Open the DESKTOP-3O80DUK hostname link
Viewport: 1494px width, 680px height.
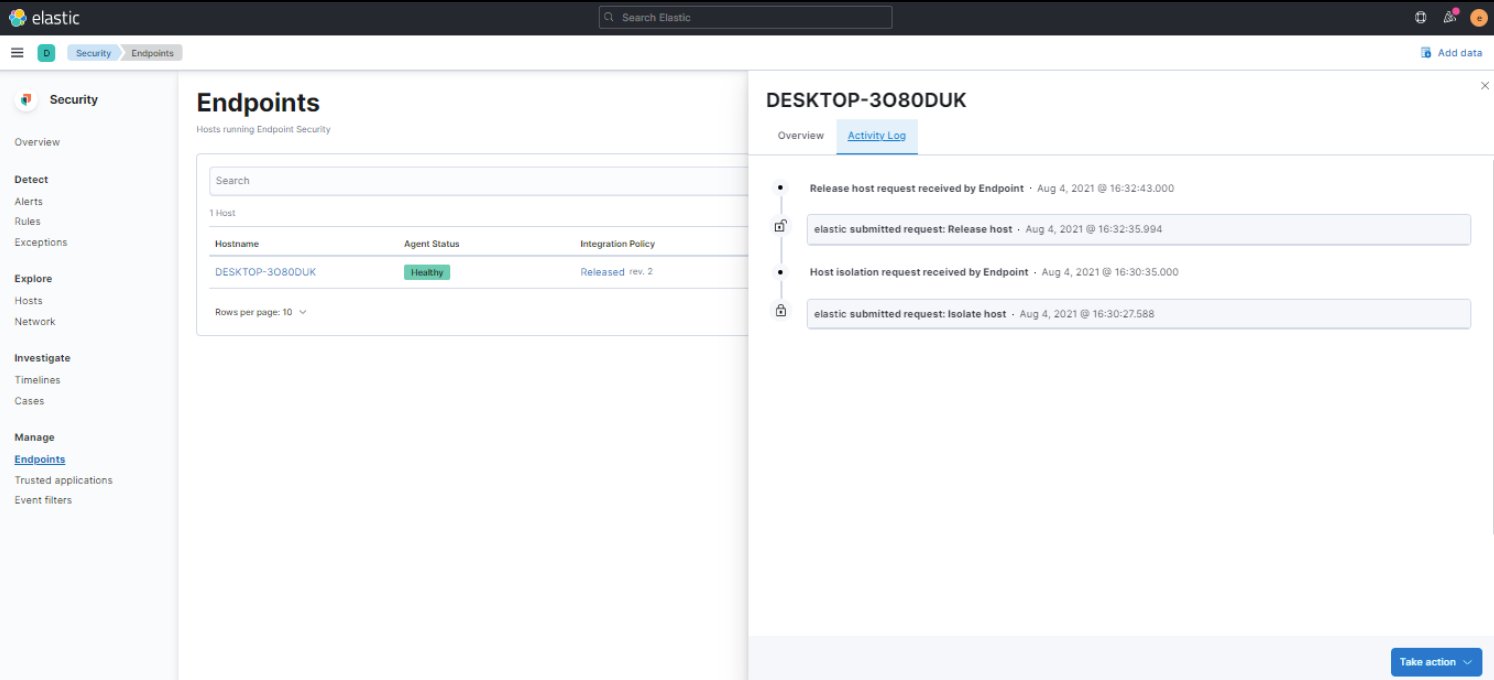[x=266, y=271]
